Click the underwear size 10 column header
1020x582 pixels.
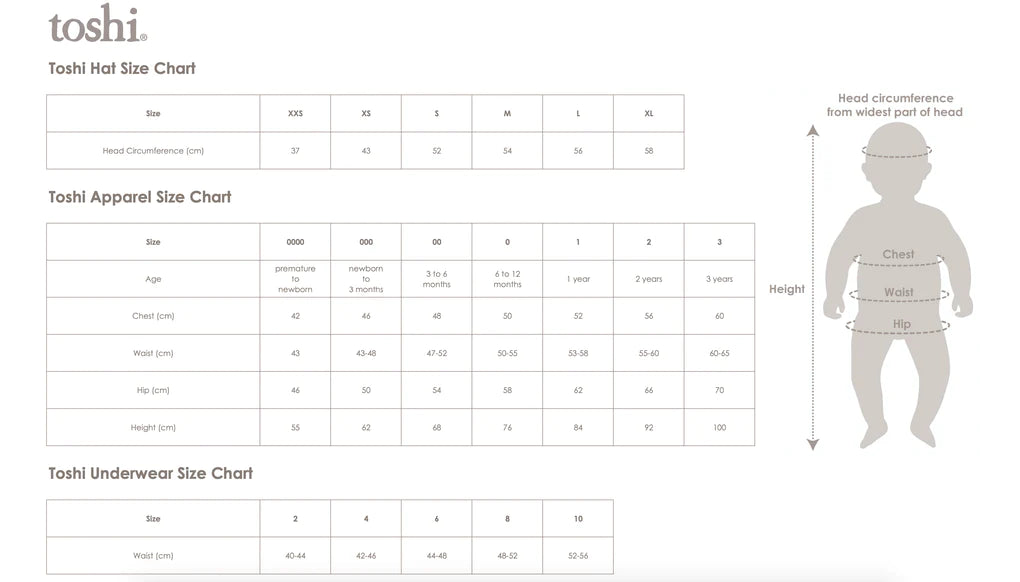[578, 519]
